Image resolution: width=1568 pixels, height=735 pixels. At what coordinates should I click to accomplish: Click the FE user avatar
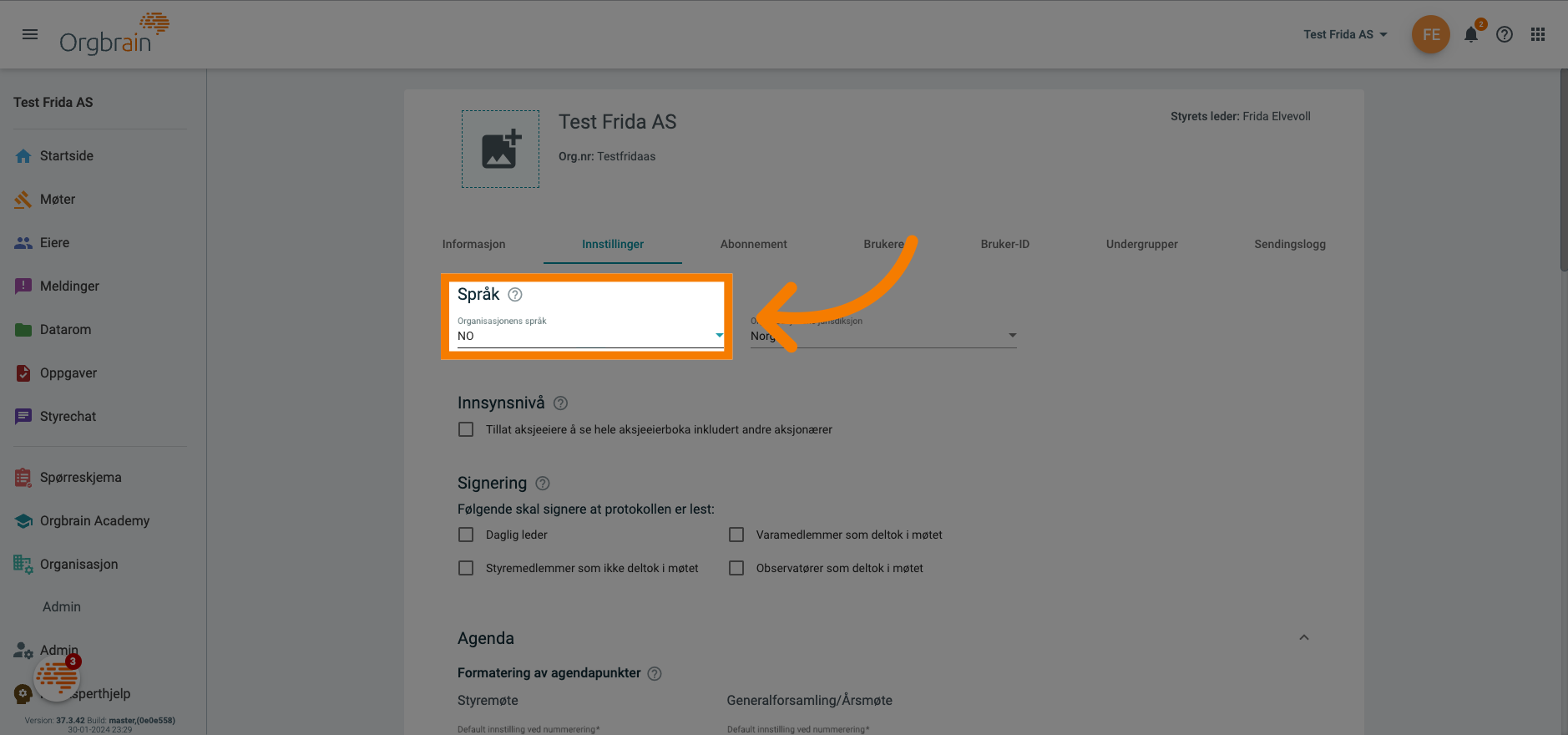point(1431,34)
